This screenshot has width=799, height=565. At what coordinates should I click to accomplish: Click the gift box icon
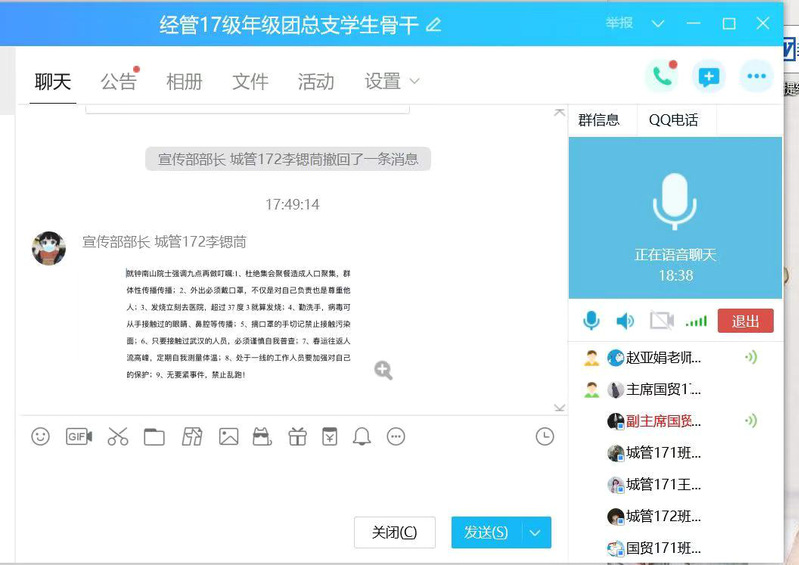coord(297,436)
